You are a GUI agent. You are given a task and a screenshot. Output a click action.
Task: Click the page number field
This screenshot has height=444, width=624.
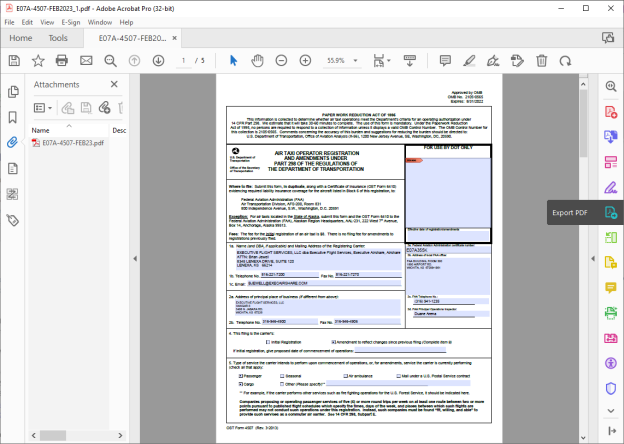click(183, 60)
